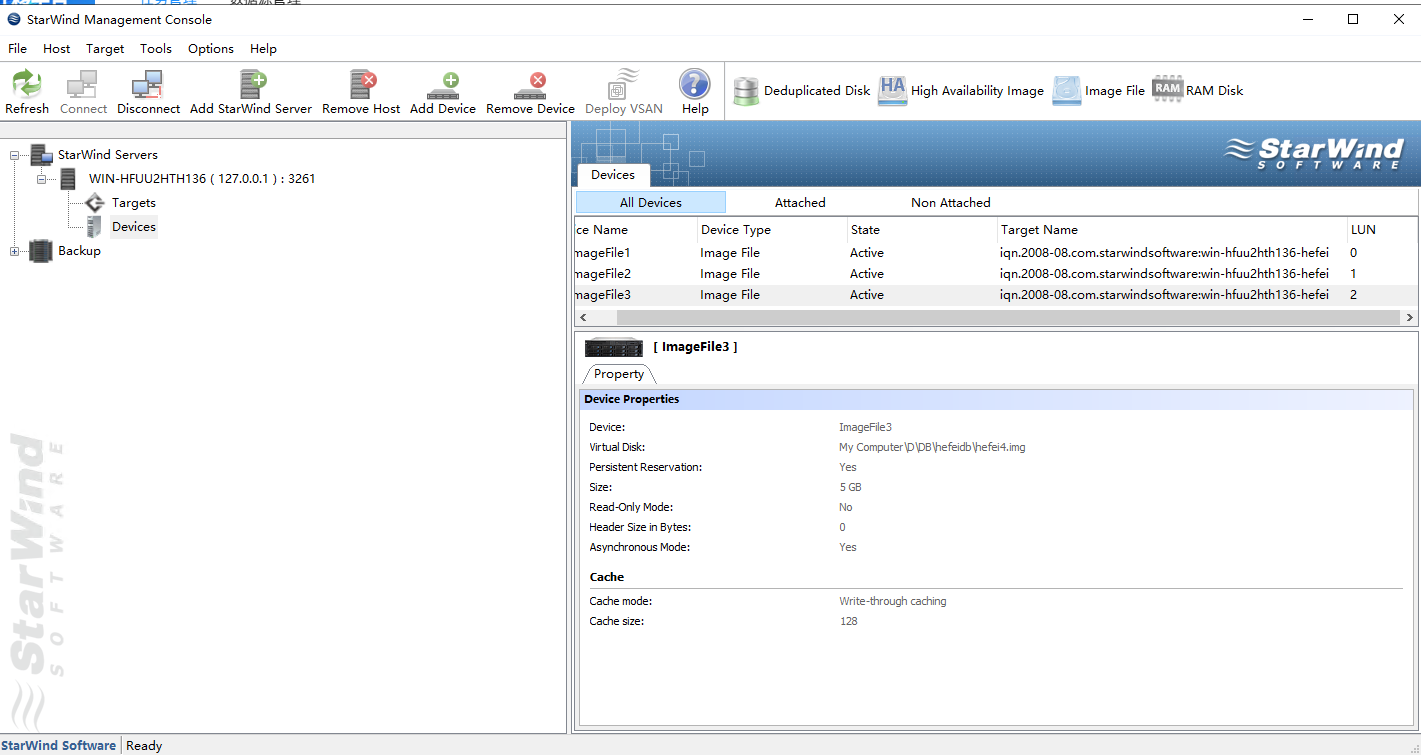This screenshot has height=755, width=1421.
Task: Collapse the WIN-HFUU2HTH136 server node
Action: point(42,179)
